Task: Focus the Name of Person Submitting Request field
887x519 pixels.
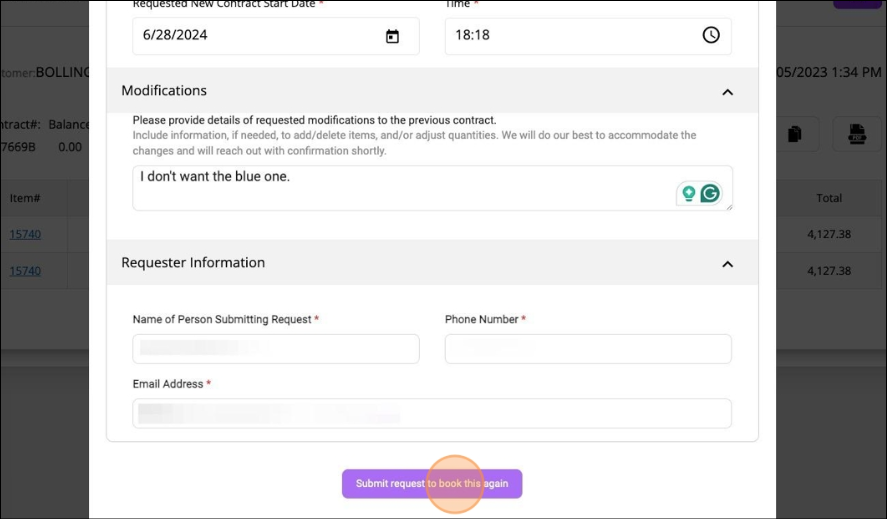Action: tap(275, 349)
